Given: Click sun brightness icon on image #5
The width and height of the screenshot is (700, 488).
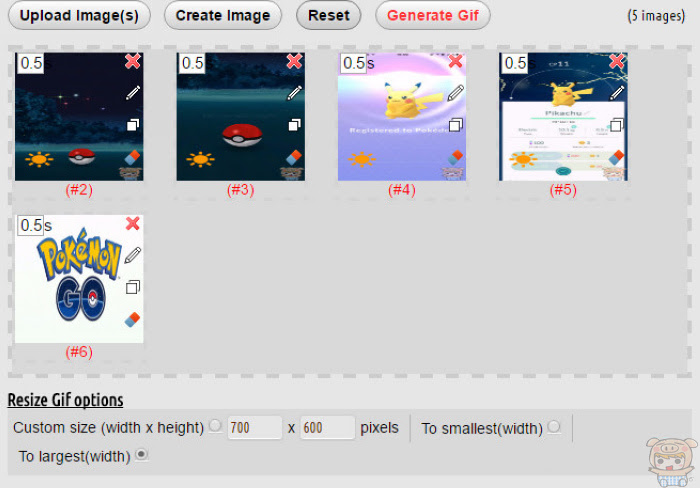Looking at the screenshot, I should (x=523, y=159).
